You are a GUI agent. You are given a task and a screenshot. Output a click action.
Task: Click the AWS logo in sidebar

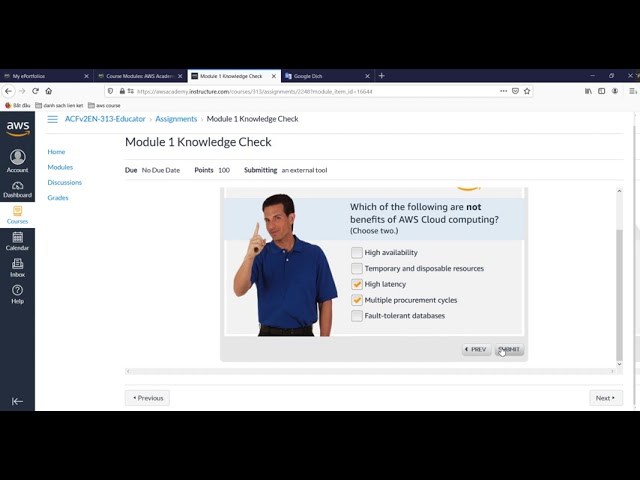pos(18,128)
